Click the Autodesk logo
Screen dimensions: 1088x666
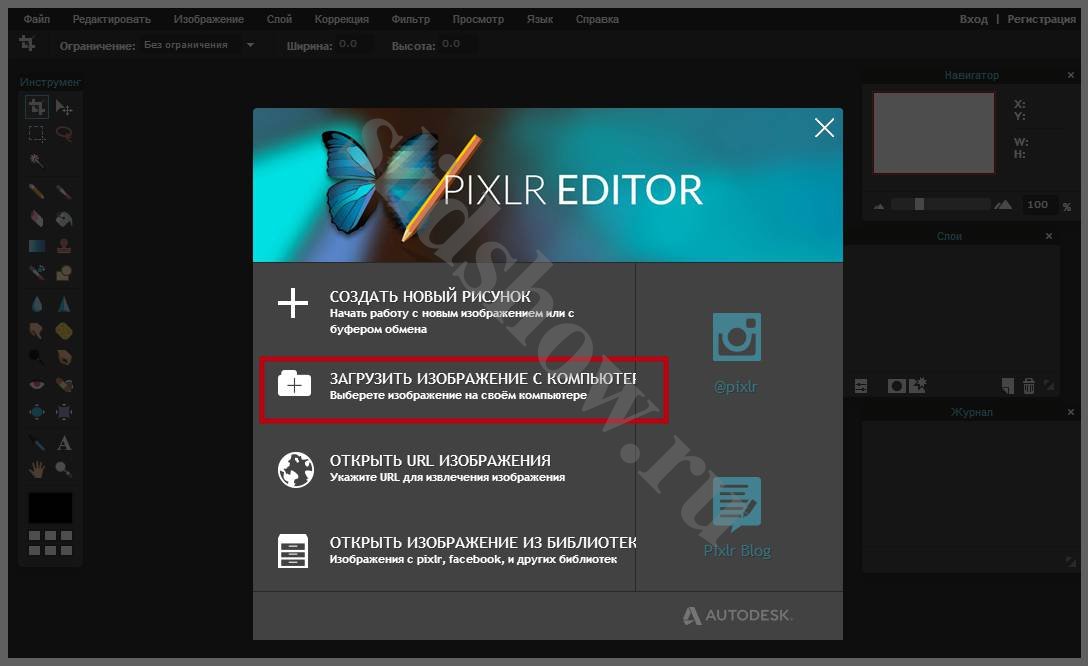pos(737,615)
